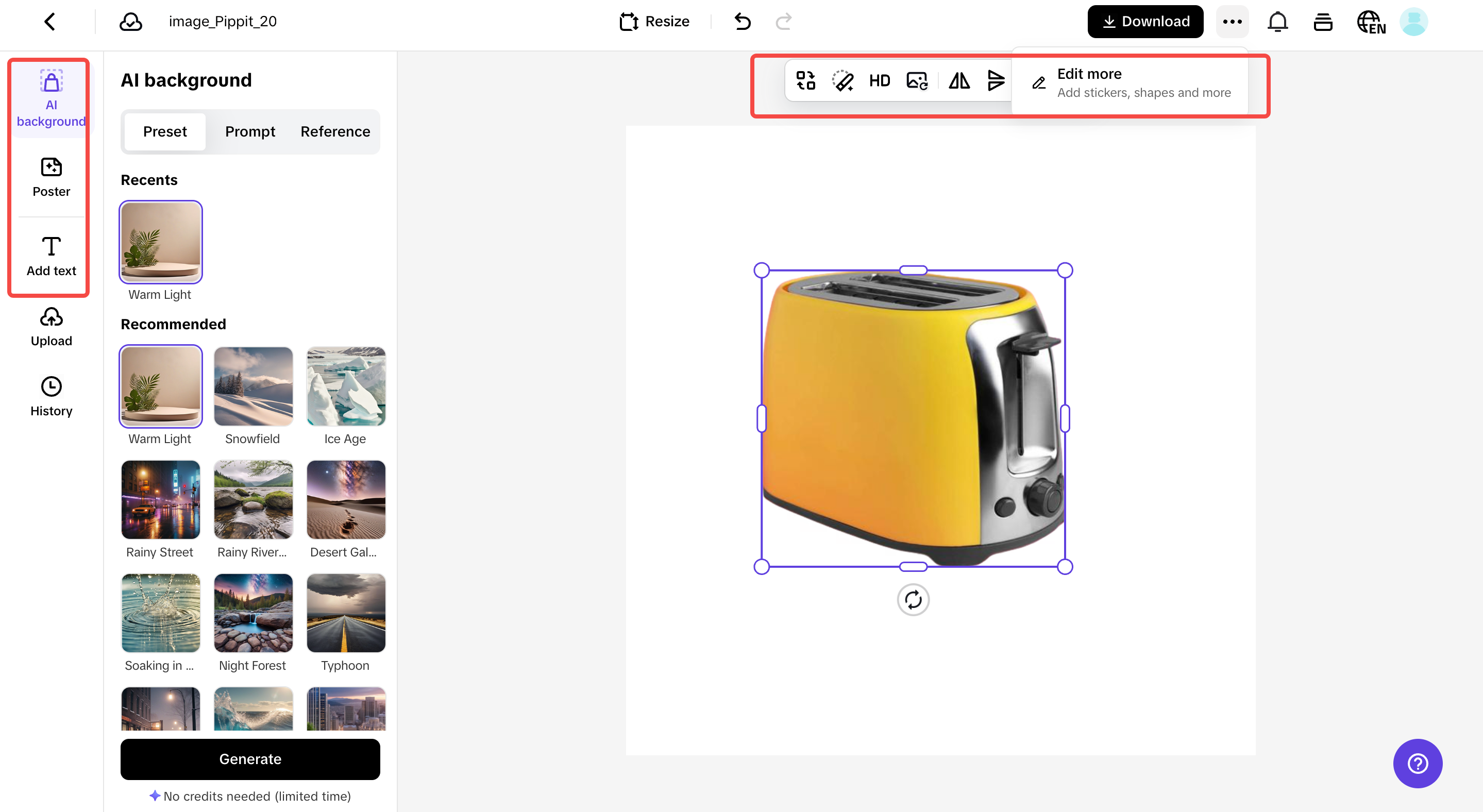1483x812 pixels.
Task: Switch to the Reference tab
Action: (335, 131)
